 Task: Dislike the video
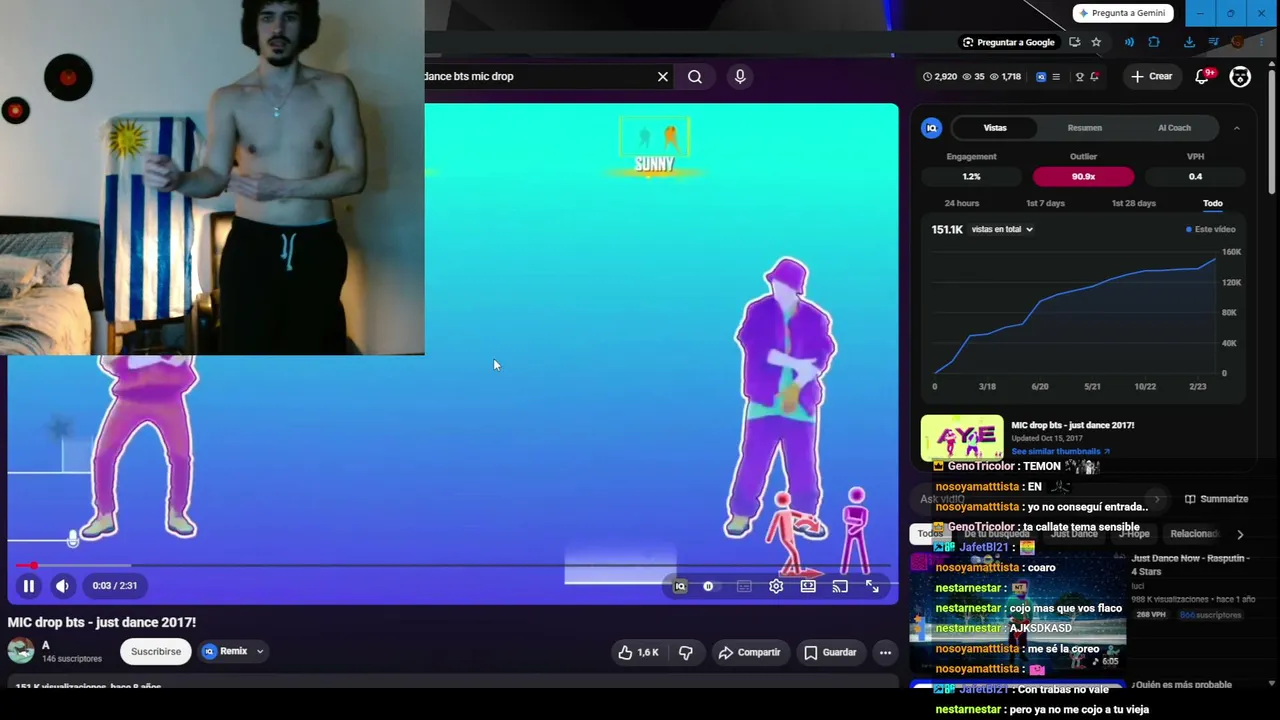click(686, 653)
